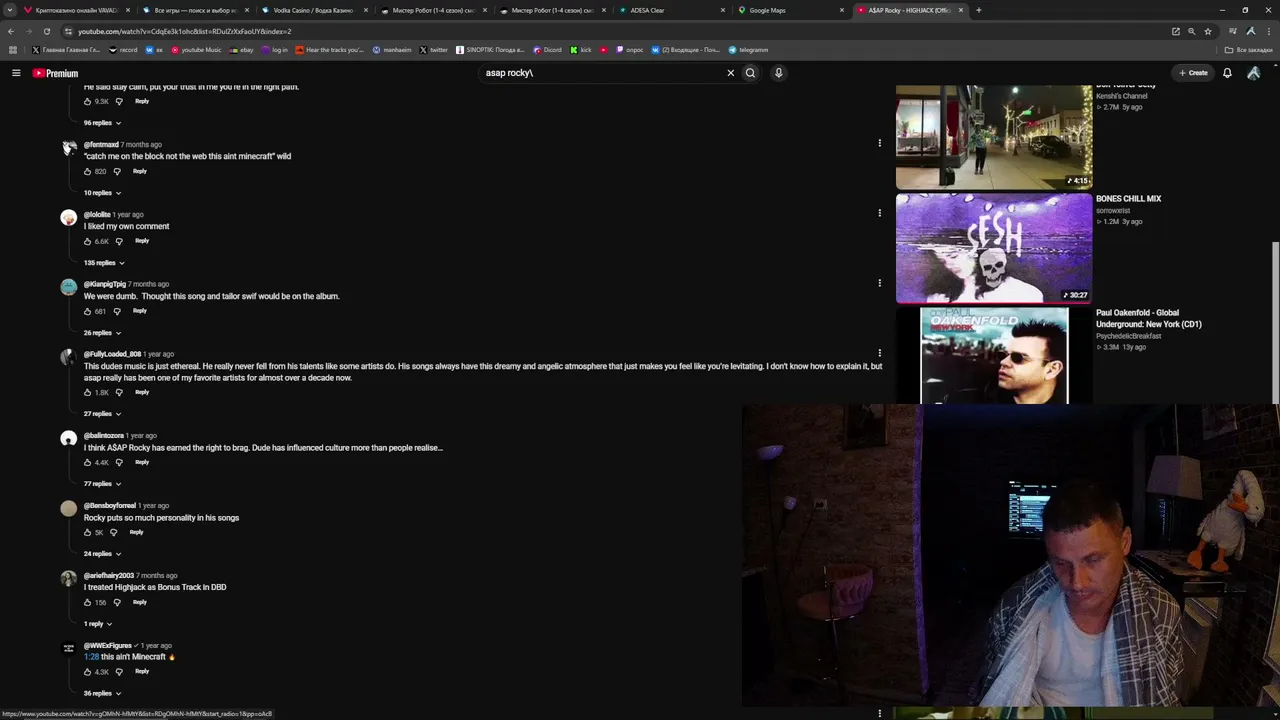Go back to the previous page

(10, 31)
